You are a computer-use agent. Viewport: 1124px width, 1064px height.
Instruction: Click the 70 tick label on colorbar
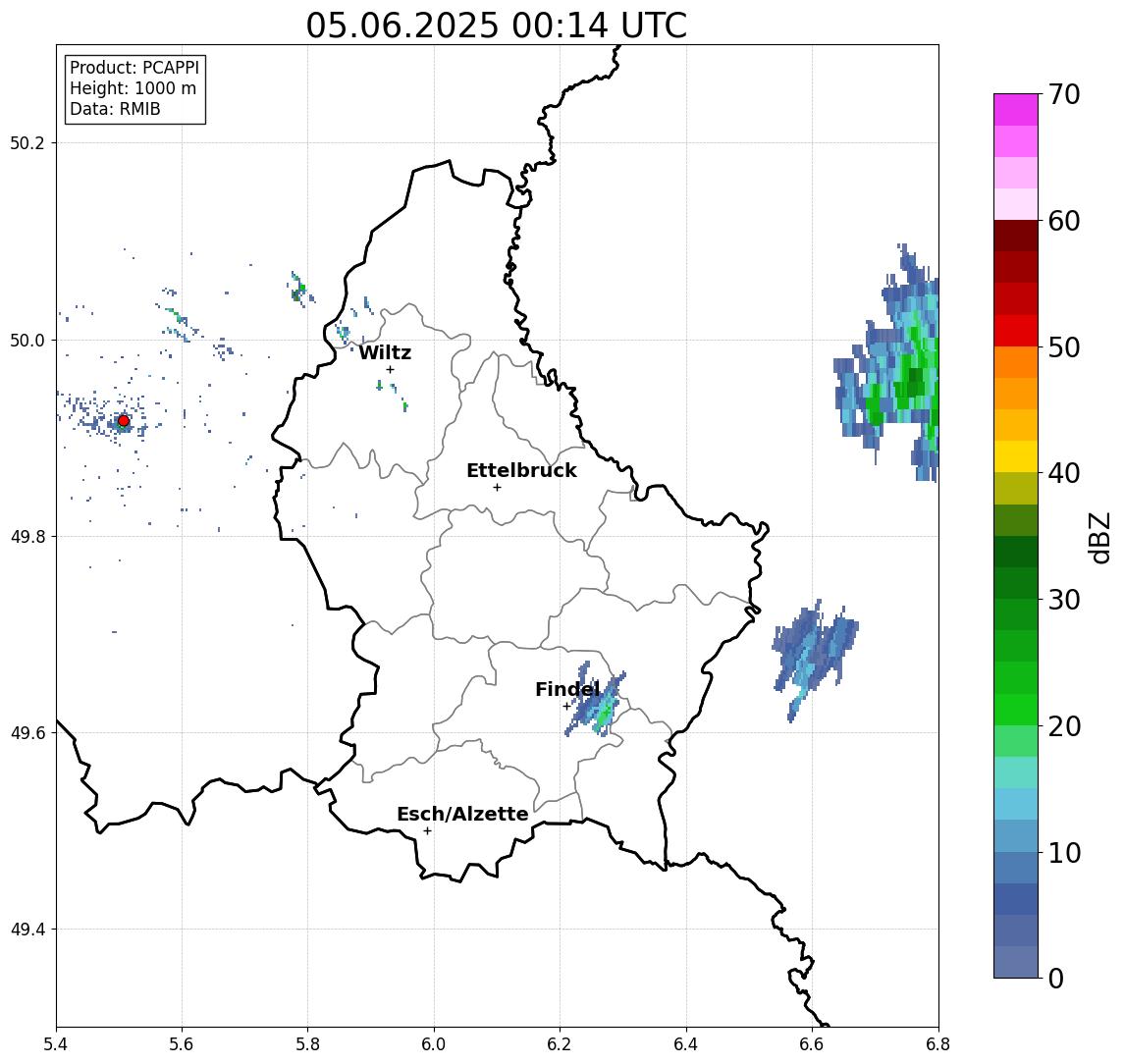point(1064,94)
